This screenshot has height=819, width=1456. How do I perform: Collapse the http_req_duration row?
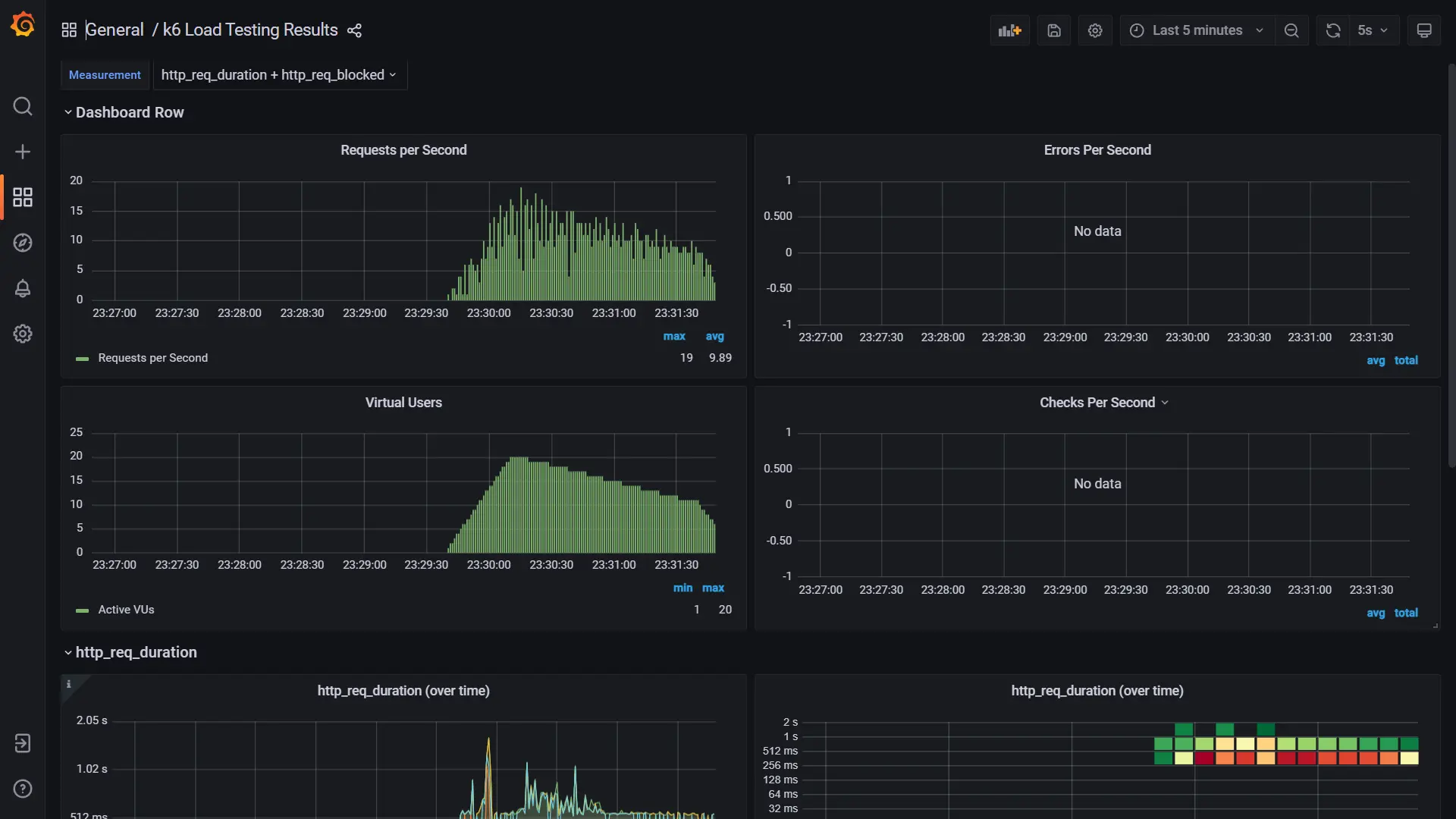[136, 652]
